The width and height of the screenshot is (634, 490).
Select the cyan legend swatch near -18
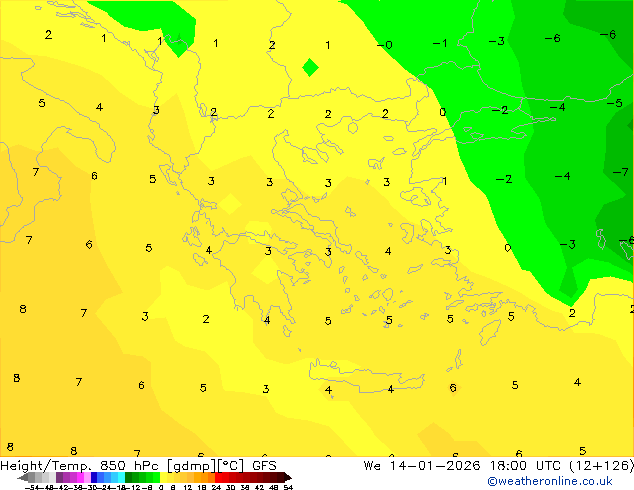pyautogui.click(x=121, y=477)
